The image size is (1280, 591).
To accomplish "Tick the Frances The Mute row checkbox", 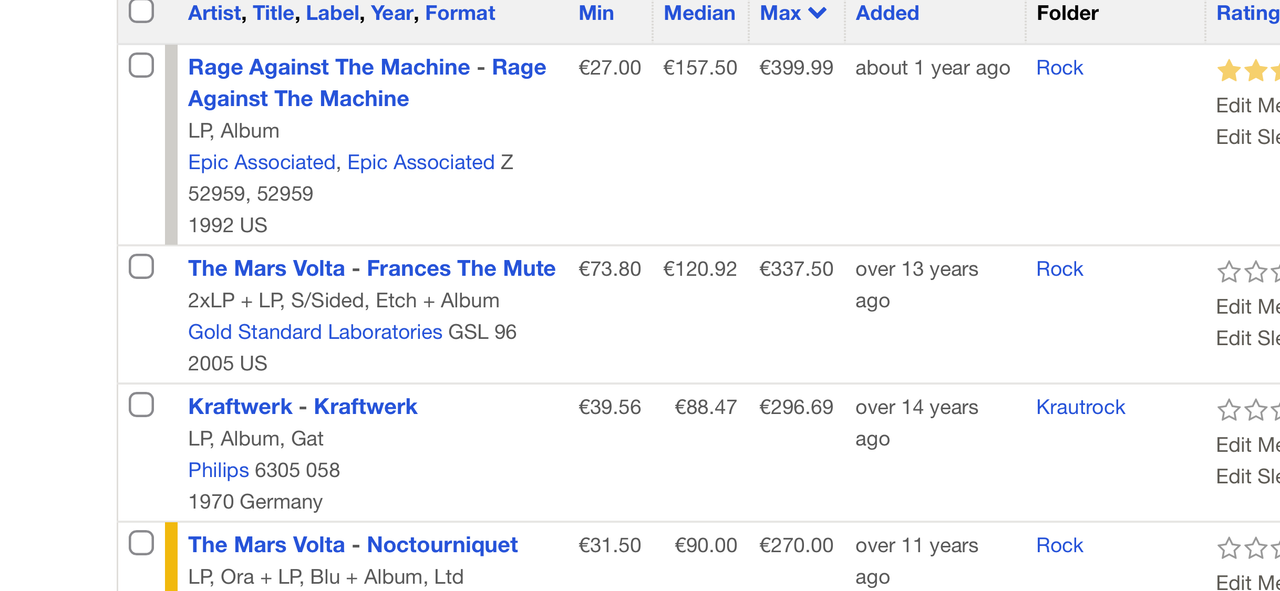I will pos(142,266).
